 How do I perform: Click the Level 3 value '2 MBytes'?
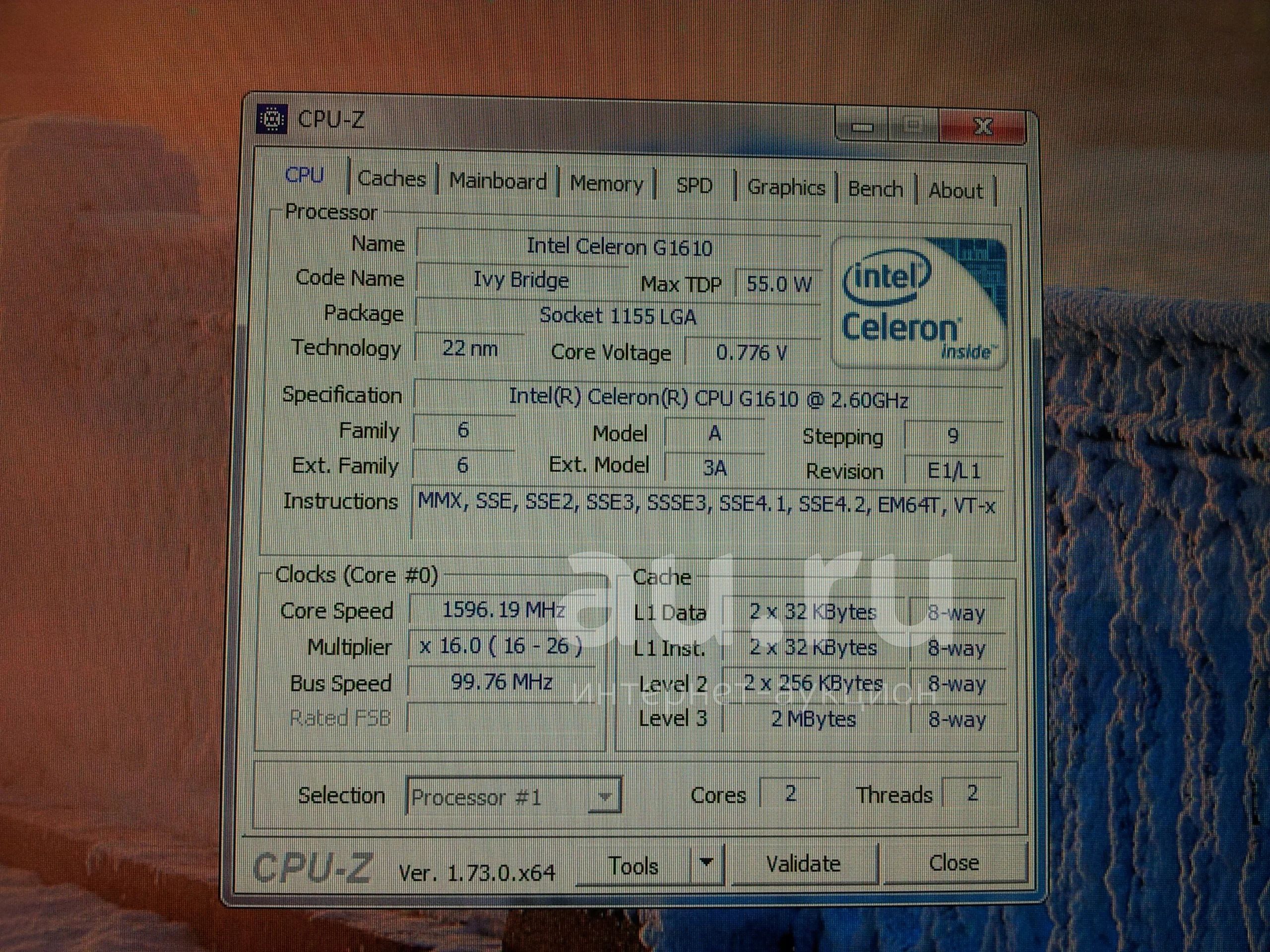(x=813, y=719)
